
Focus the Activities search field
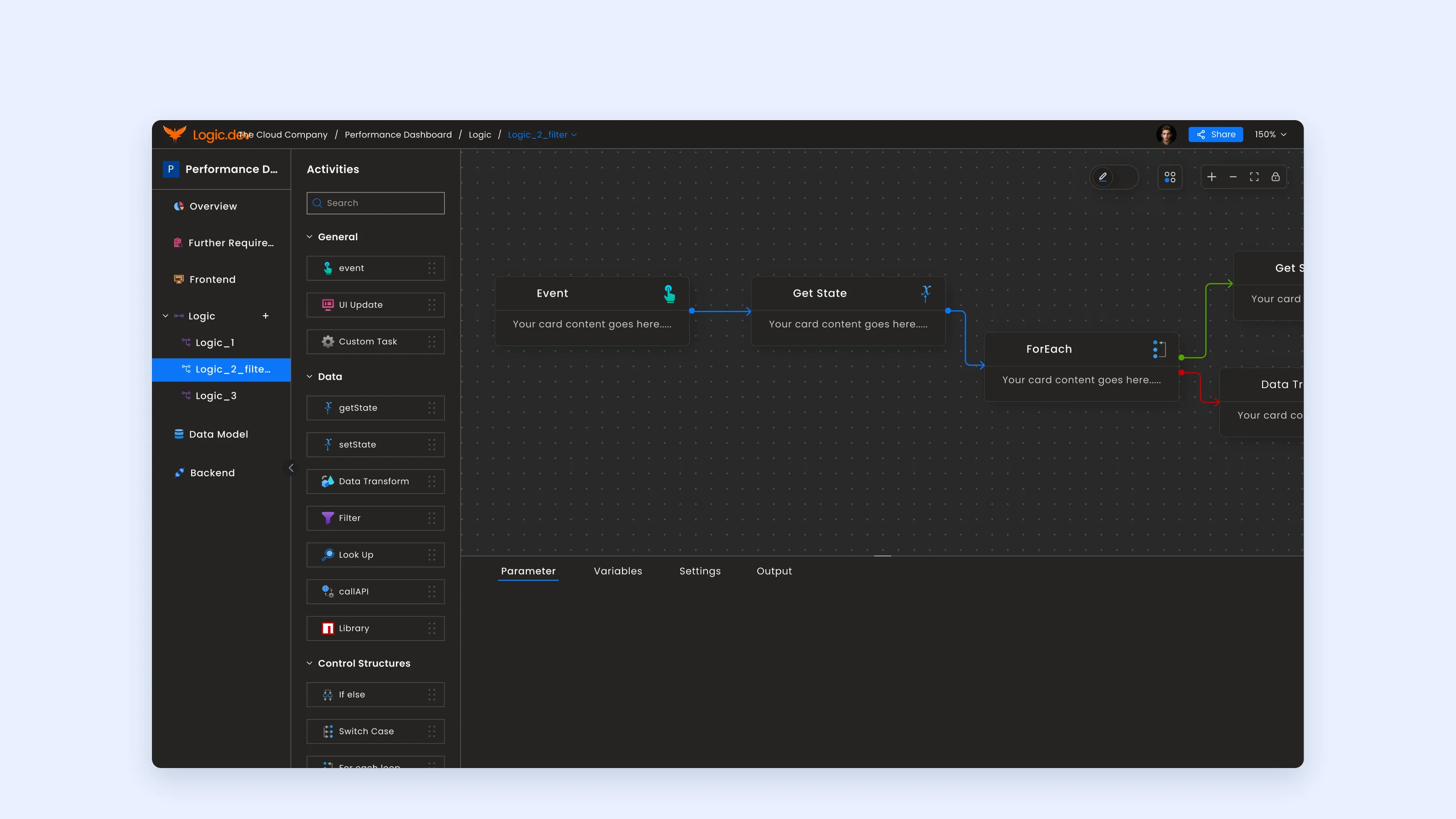pos(375,203)
